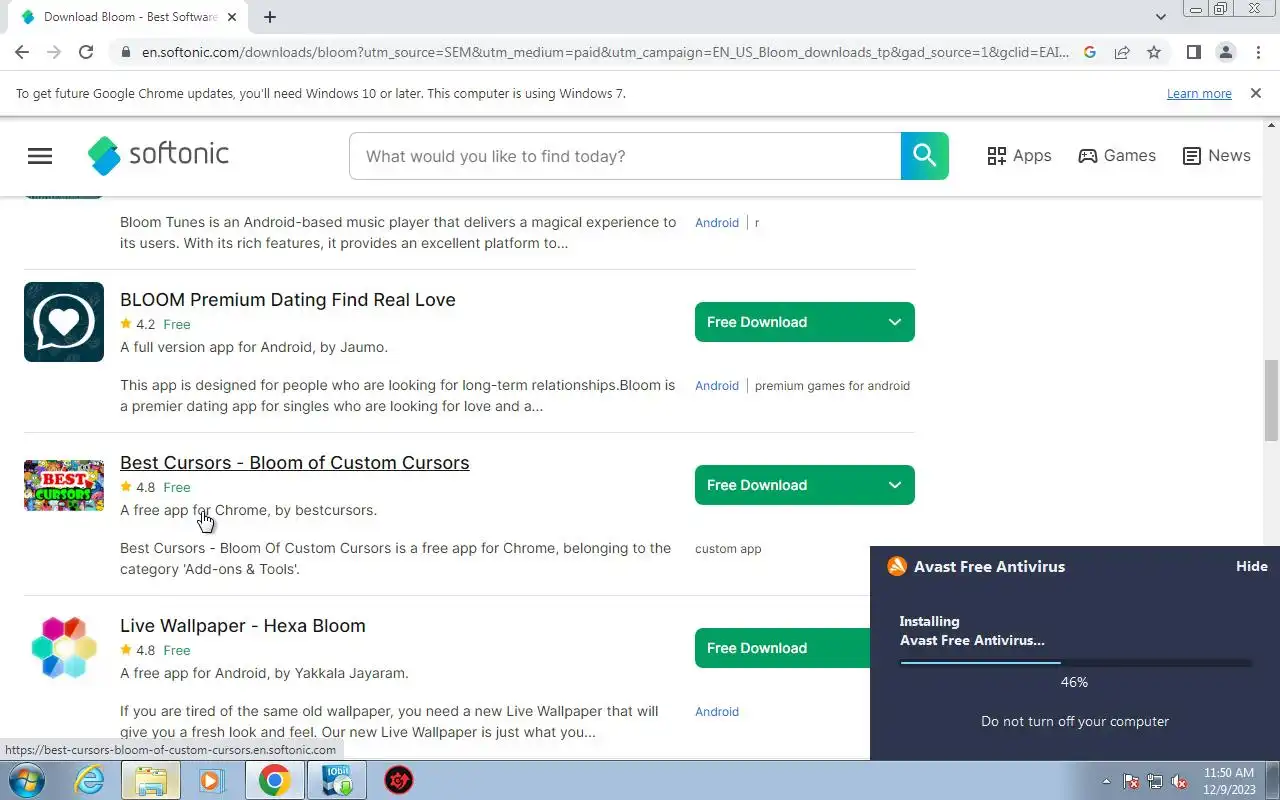Screen dimensions: 1280x800
Task: Open the Windows Start menu
Action: pos(27,780)
